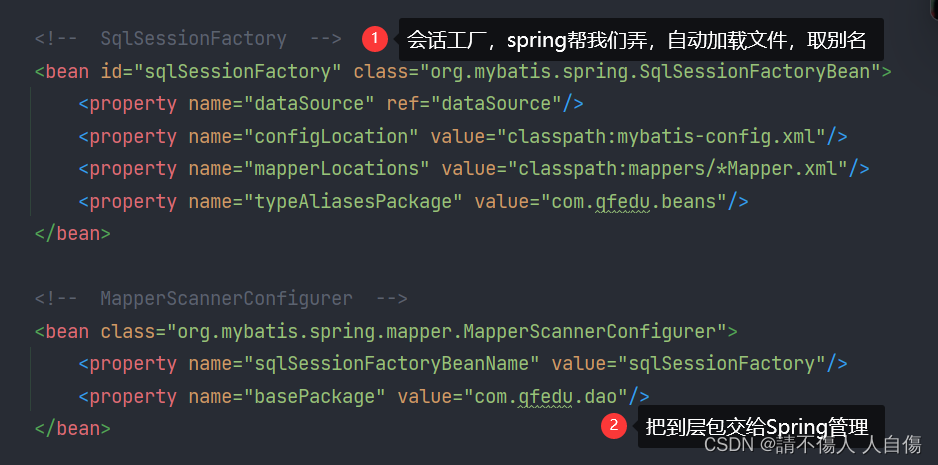
Task: Click the tooltip about session factory aliases
Action: pyautogui.click(x=641, y=39)
